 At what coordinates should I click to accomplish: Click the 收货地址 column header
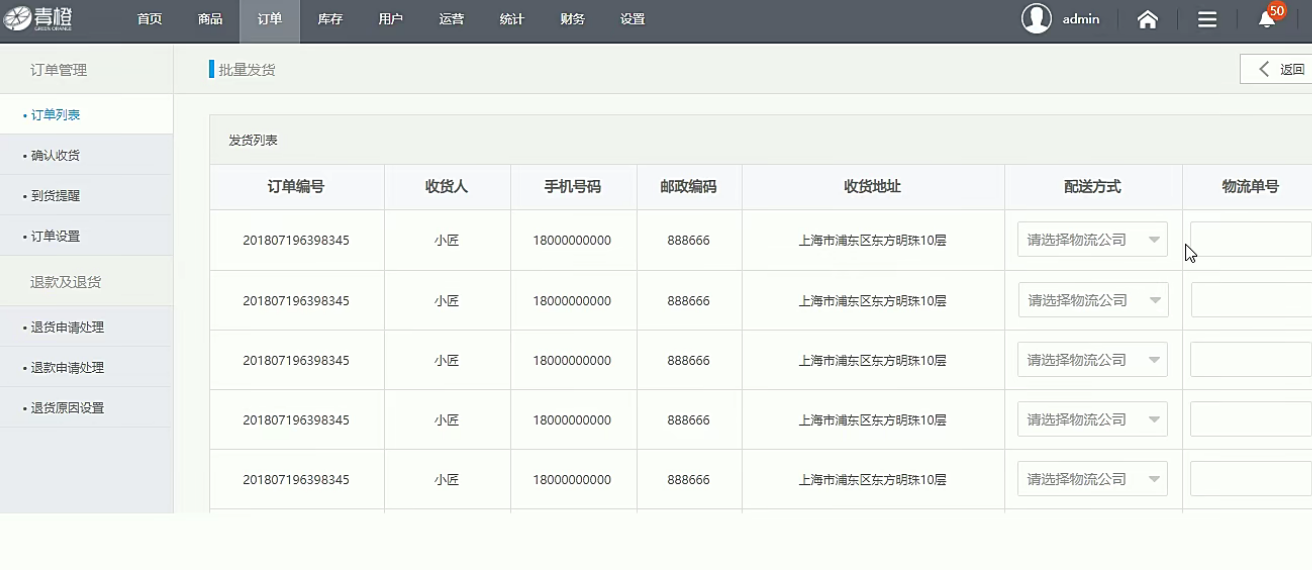tap(873, 187)
